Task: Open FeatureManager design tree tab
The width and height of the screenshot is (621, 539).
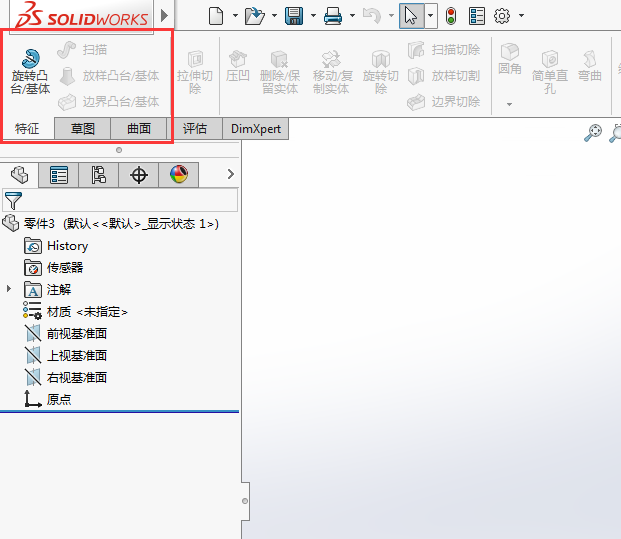Action: click(19, 175)
